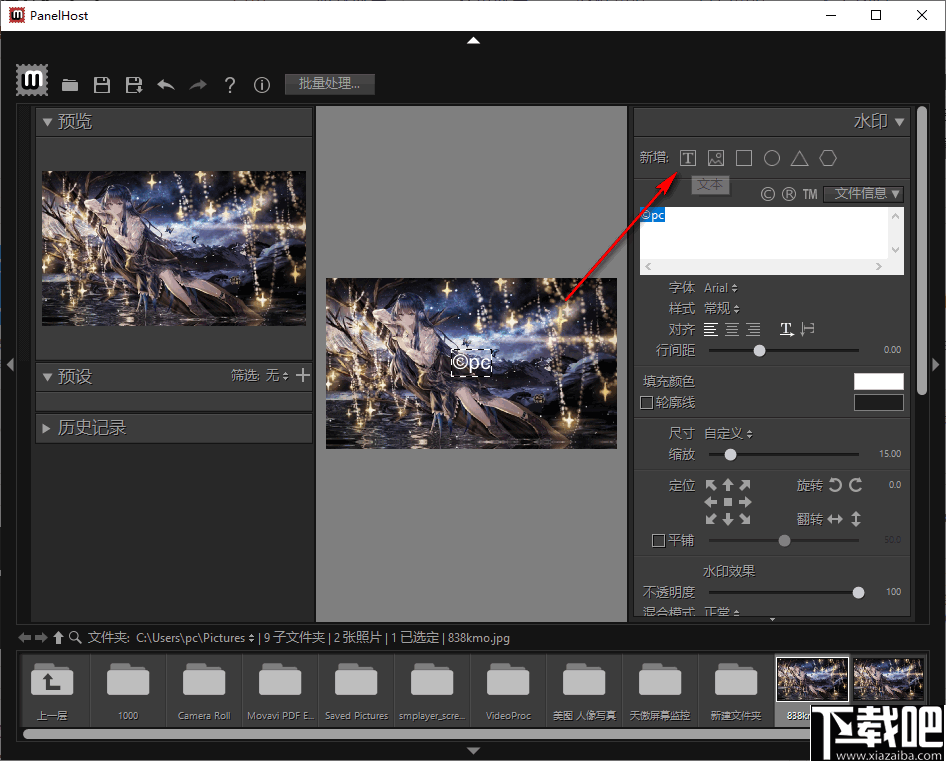Image resolution: width=946 pixels, height=761 pixels.
Task: Add a rectangle watermark shape
Action: coord(744,158)
